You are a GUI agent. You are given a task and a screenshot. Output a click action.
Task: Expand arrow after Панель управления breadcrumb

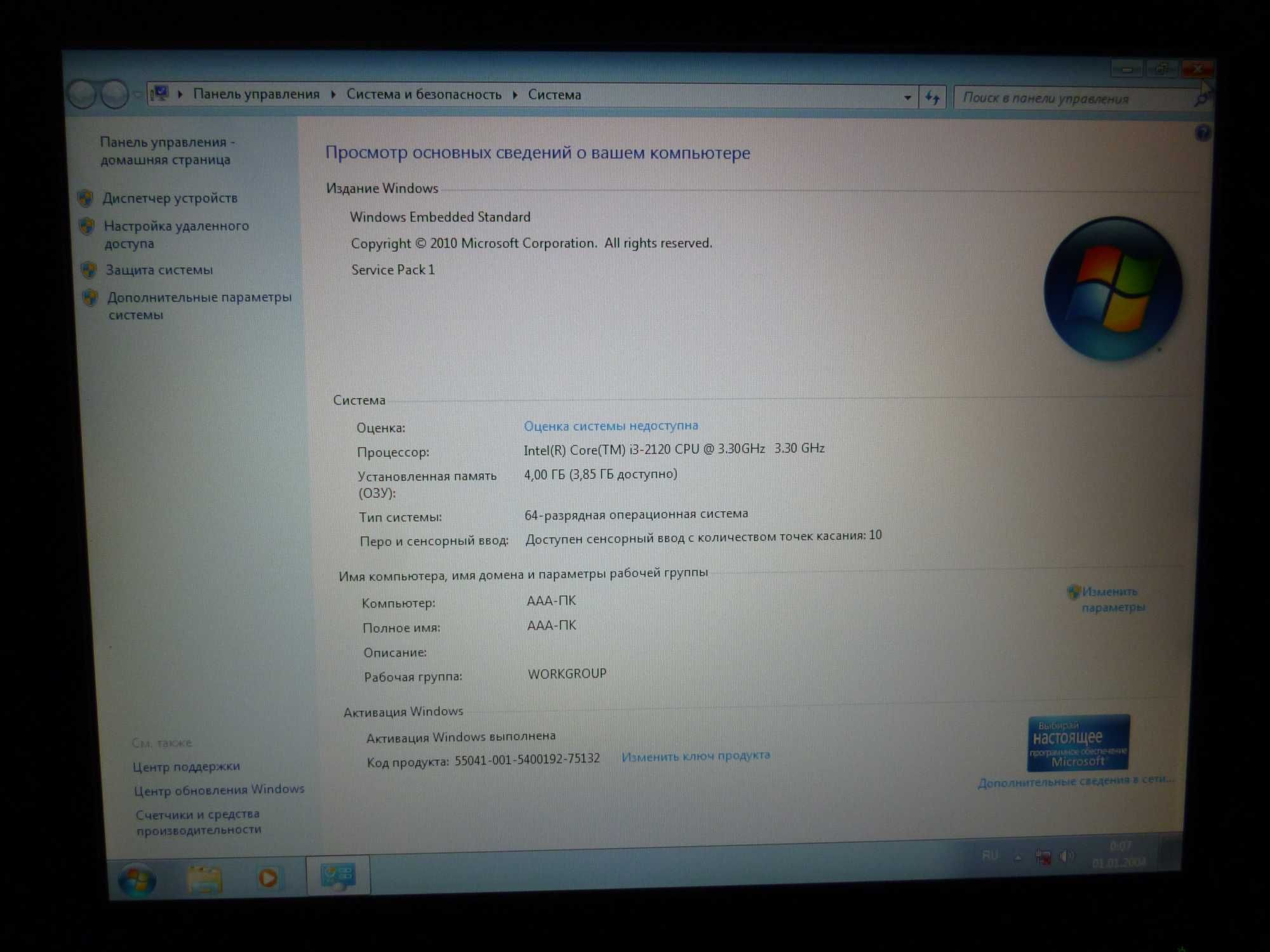[x=333, y=95]
